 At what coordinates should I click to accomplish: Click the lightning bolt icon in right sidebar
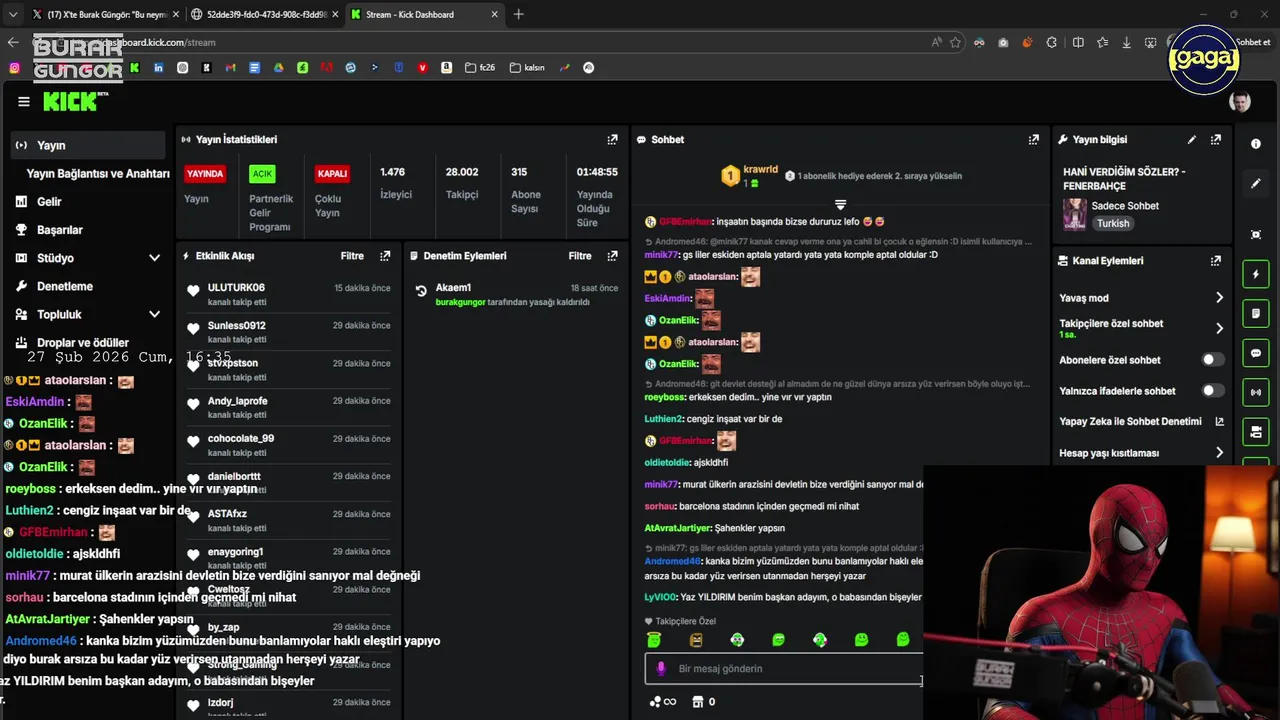(x=1256, y=274)
